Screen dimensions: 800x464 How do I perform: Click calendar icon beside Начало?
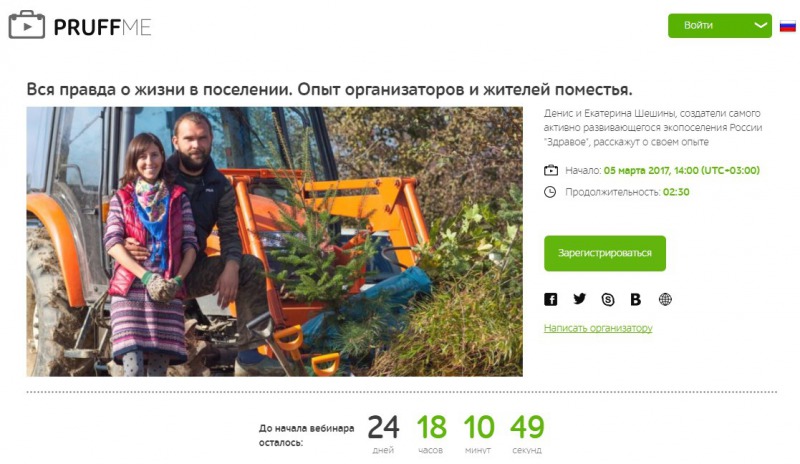pyautogui.click(x=551, y=170)
